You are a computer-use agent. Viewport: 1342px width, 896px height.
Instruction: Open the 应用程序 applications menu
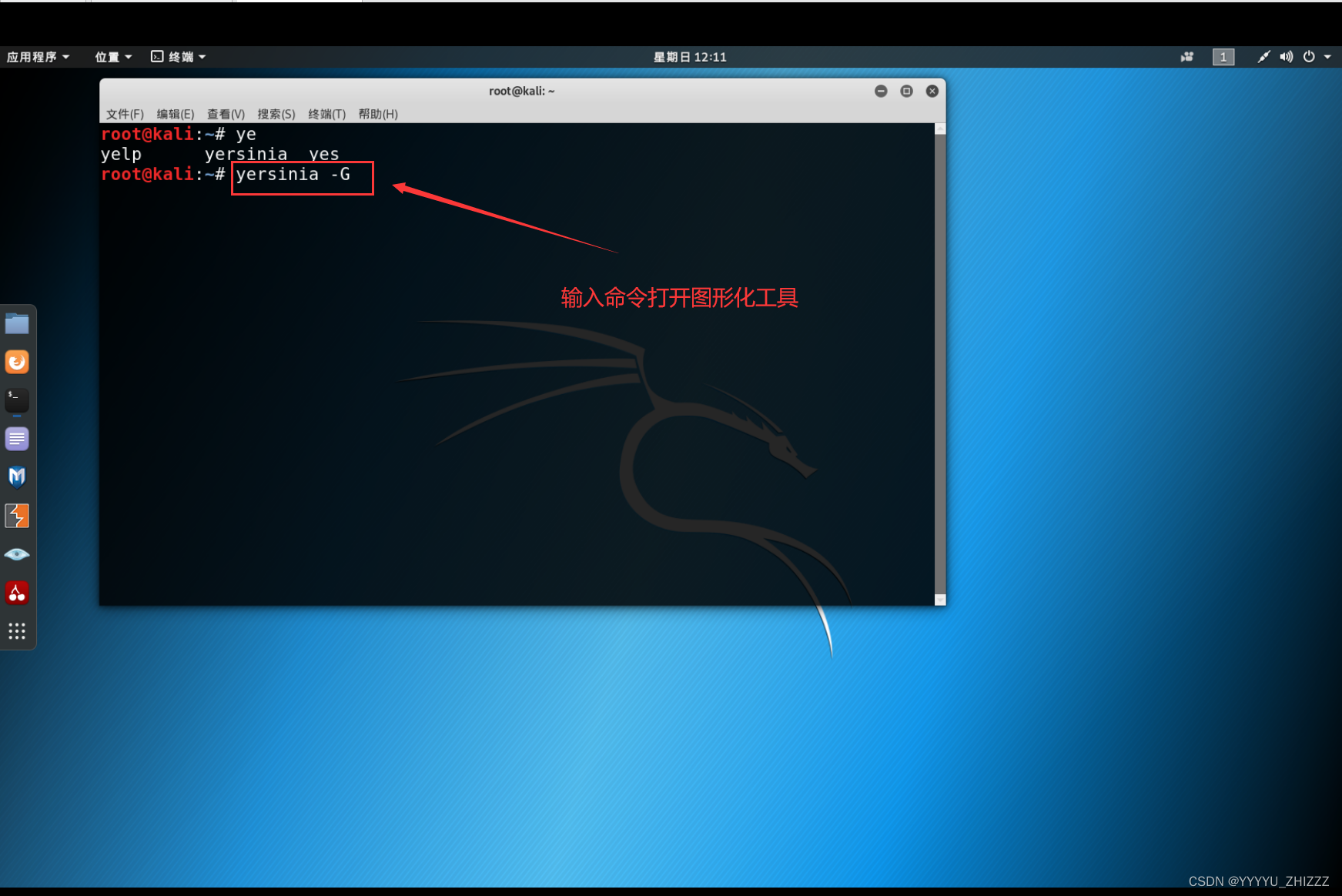click(38, 57)
